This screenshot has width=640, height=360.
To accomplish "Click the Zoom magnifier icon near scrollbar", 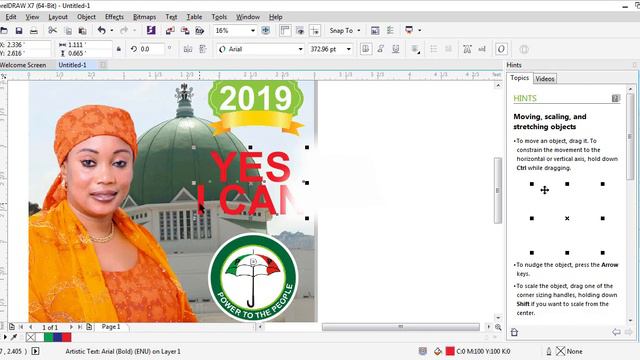I will coord(498,327).
